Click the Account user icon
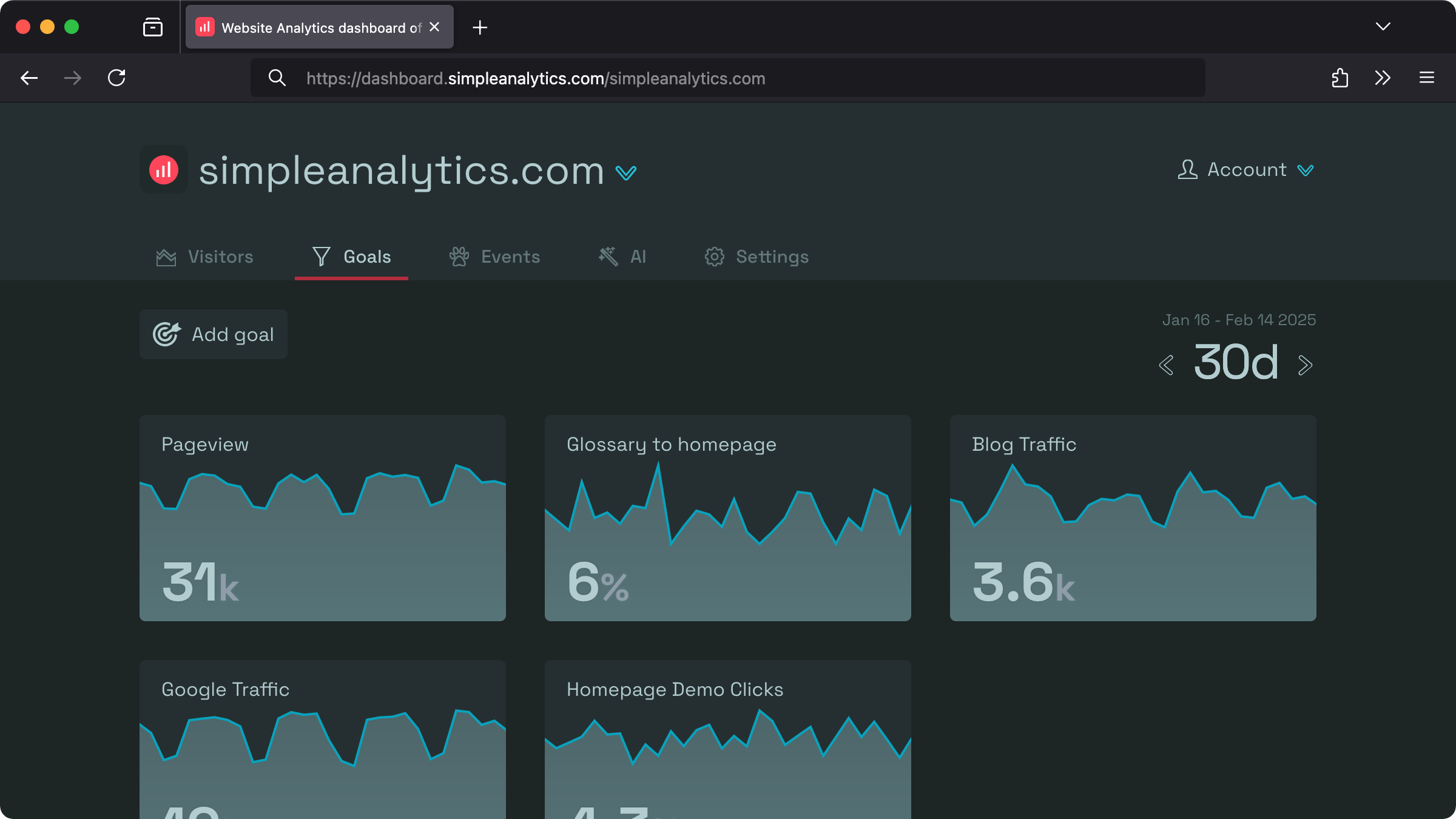Viewport: 1456px width, 819px height. 1188,169
